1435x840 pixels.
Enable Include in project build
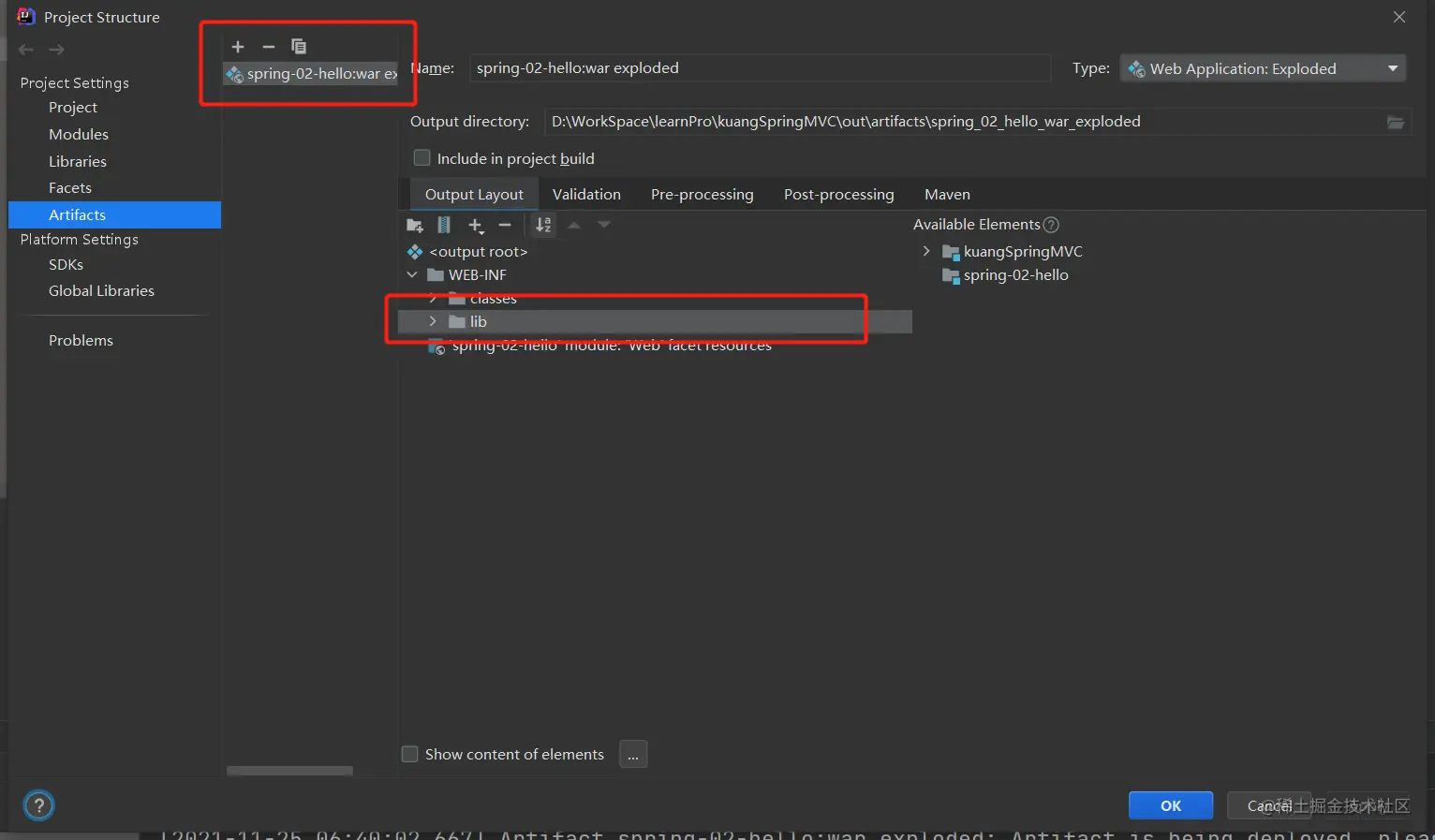click(x=422, y=158)
